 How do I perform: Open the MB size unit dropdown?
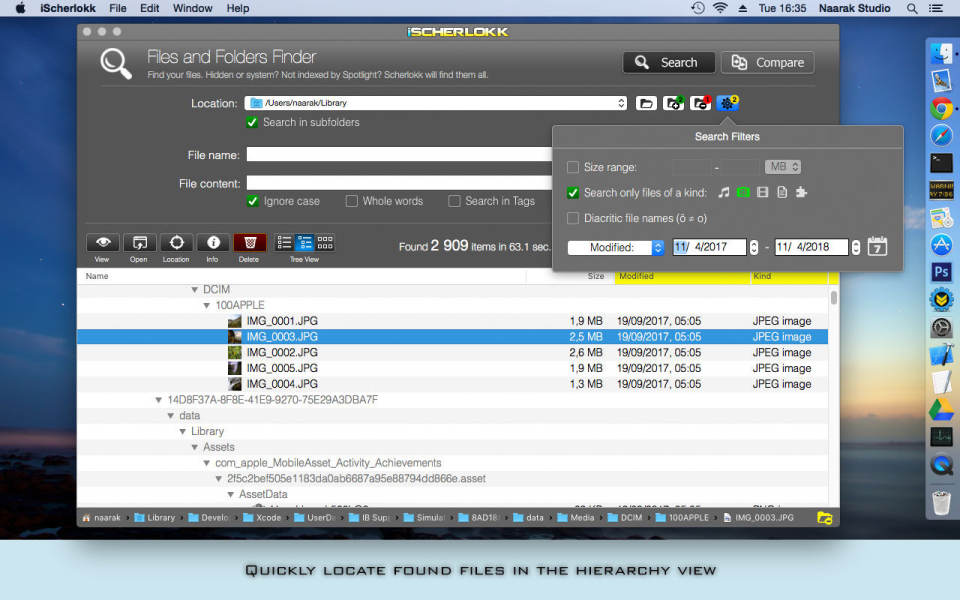click(x=782, y=167)
